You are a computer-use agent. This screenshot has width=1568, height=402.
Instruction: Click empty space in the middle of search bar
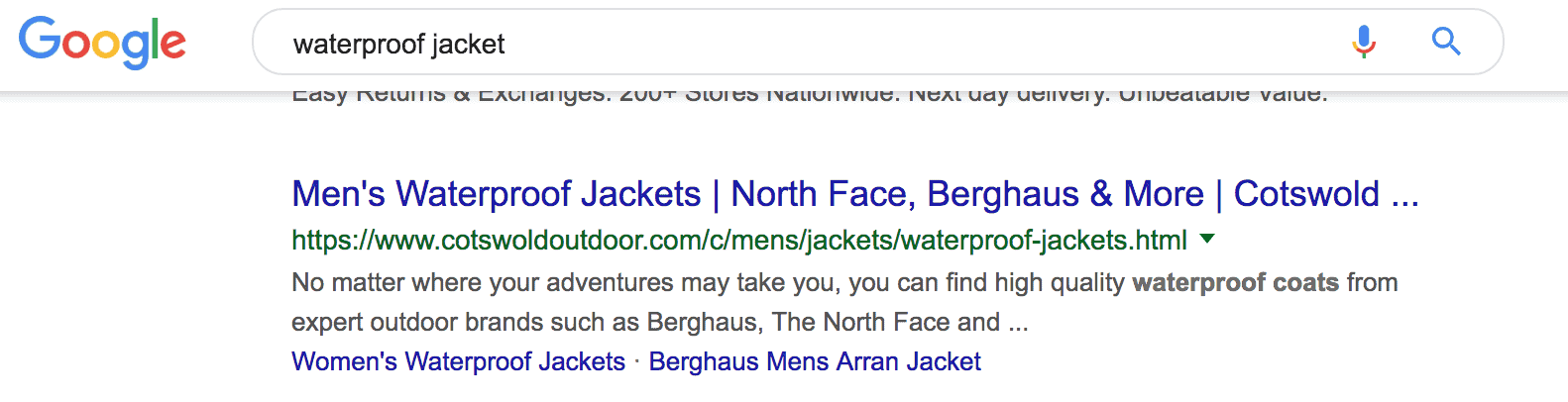(892, 44)
